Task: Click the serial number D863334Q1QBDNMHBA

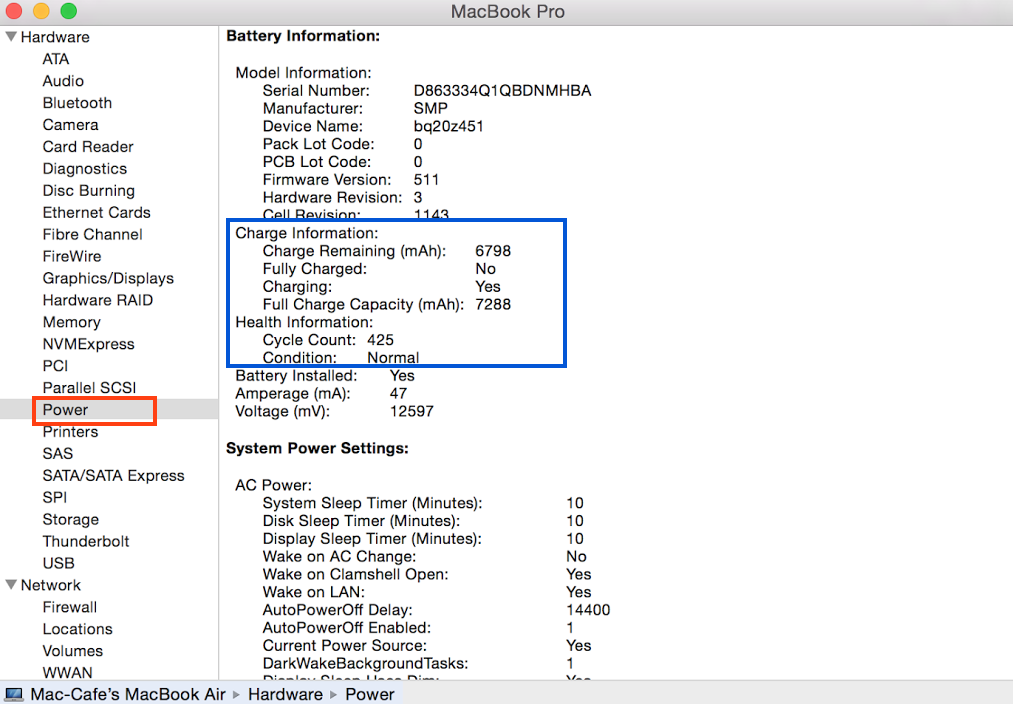Action: [503, 90]
